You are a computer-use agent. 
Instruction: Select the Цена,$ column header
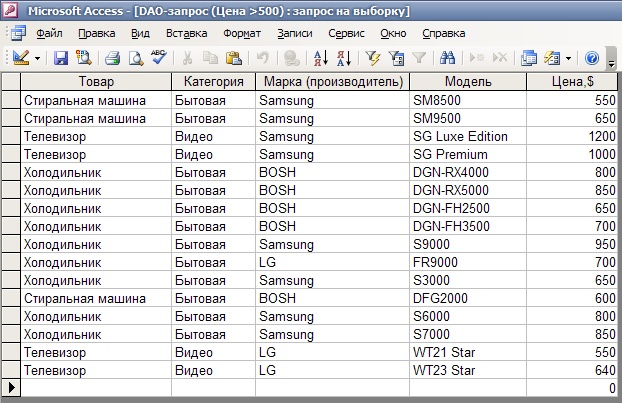572,82
